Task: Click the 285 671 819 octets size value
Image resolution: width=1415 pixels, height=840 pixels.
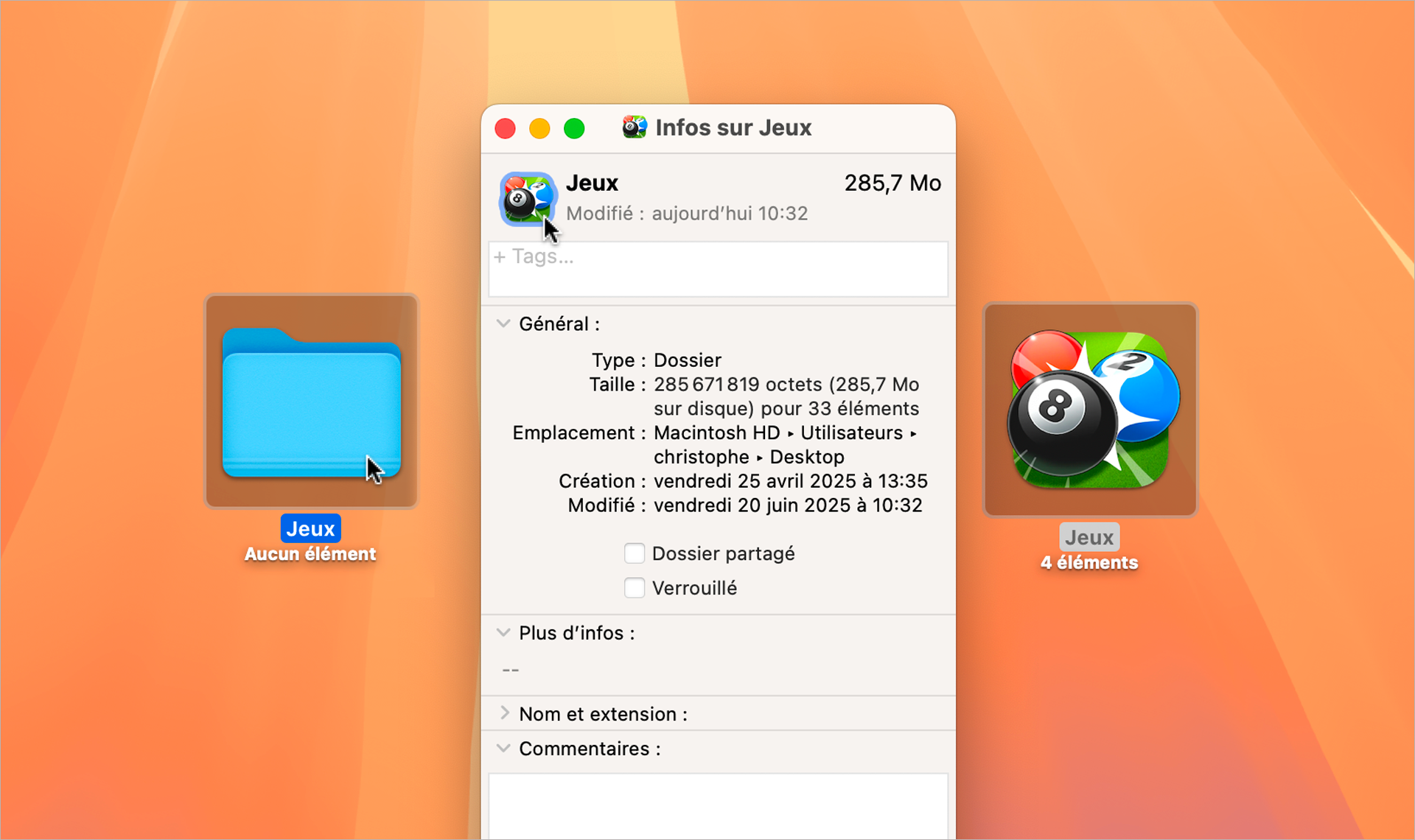Action: click(x=786, y=396)
